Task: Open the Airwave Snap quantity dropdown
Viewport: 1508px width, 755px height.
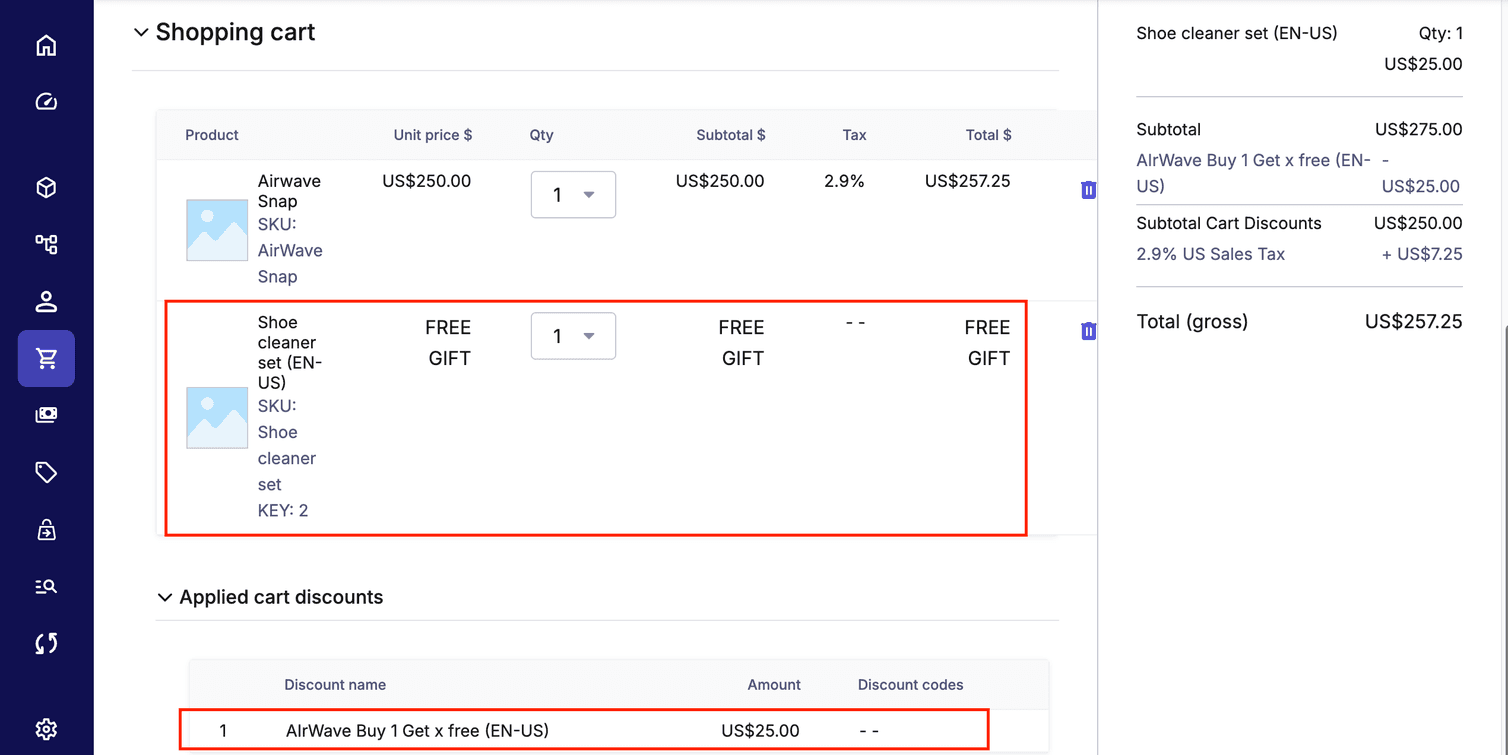Action: tap(573, 195)
